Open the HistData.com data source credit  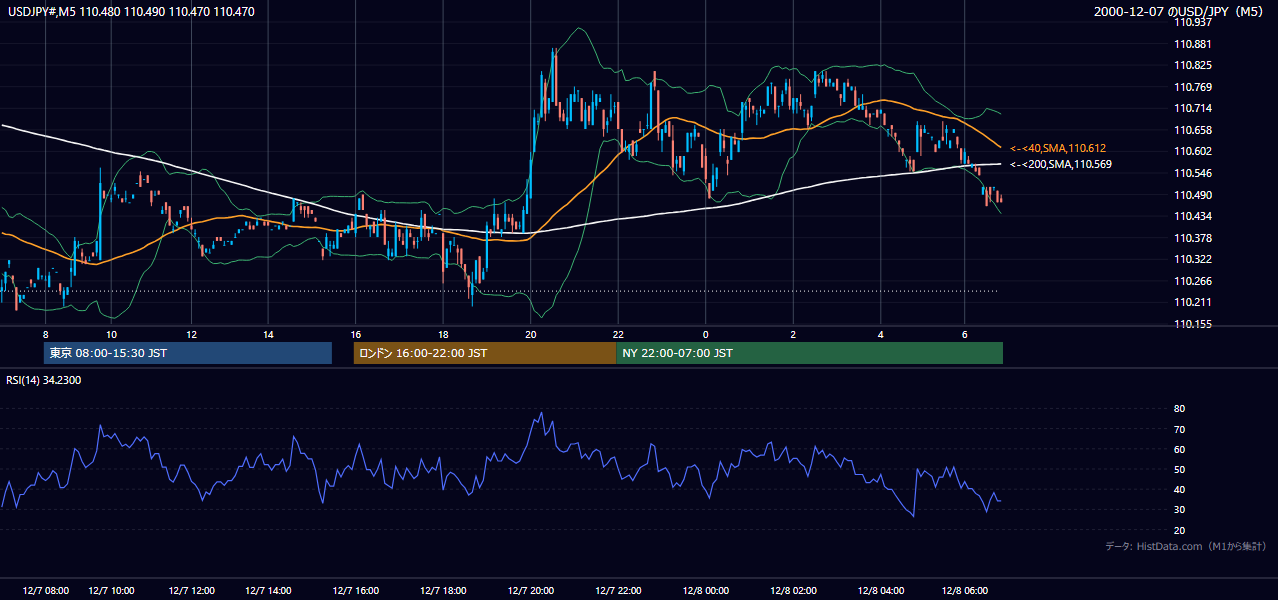1186,546
